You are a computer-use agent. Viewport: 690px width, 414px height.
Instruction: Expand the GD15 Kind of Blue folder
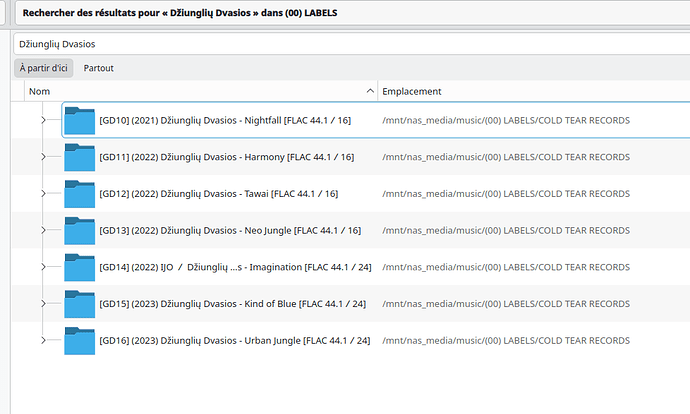(43, 304)
